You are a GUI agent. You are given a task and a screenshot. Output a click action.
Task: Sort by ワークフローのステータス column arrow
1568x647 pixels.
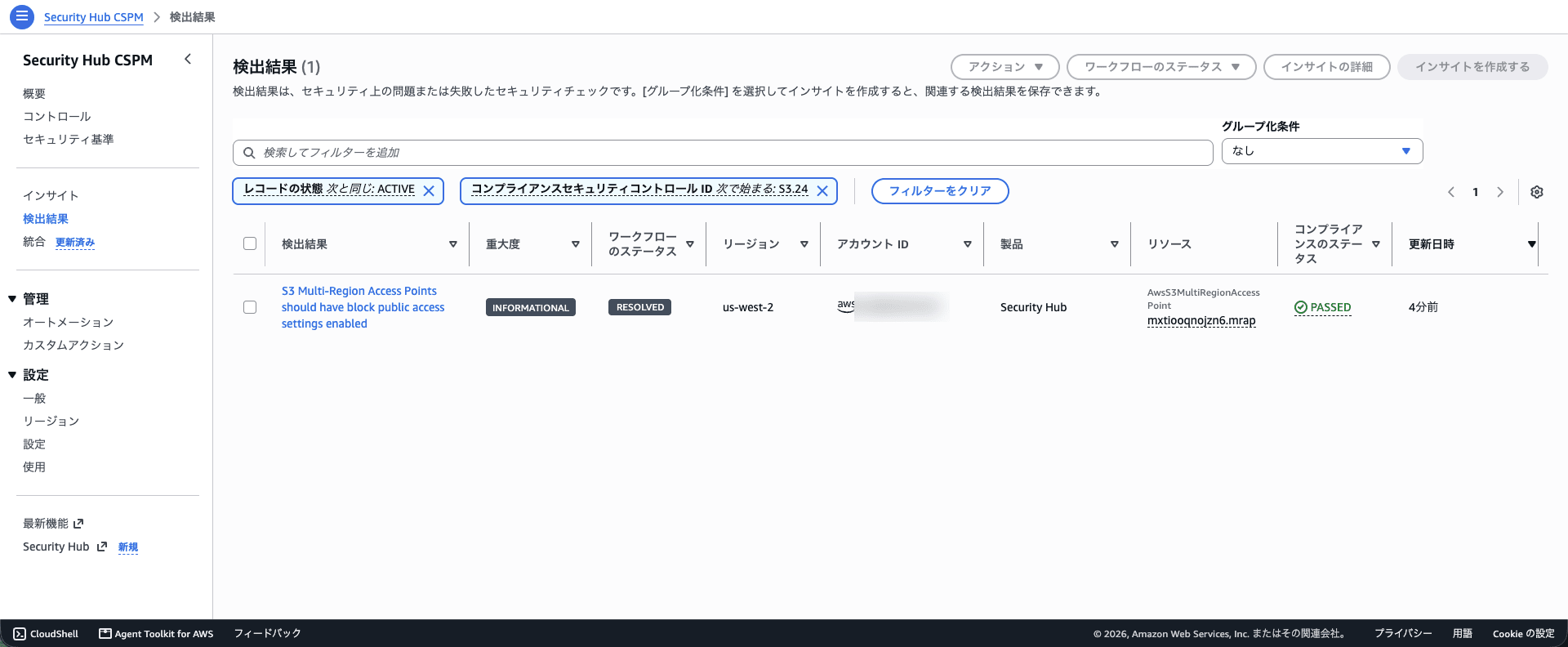(x=690, y=244)
